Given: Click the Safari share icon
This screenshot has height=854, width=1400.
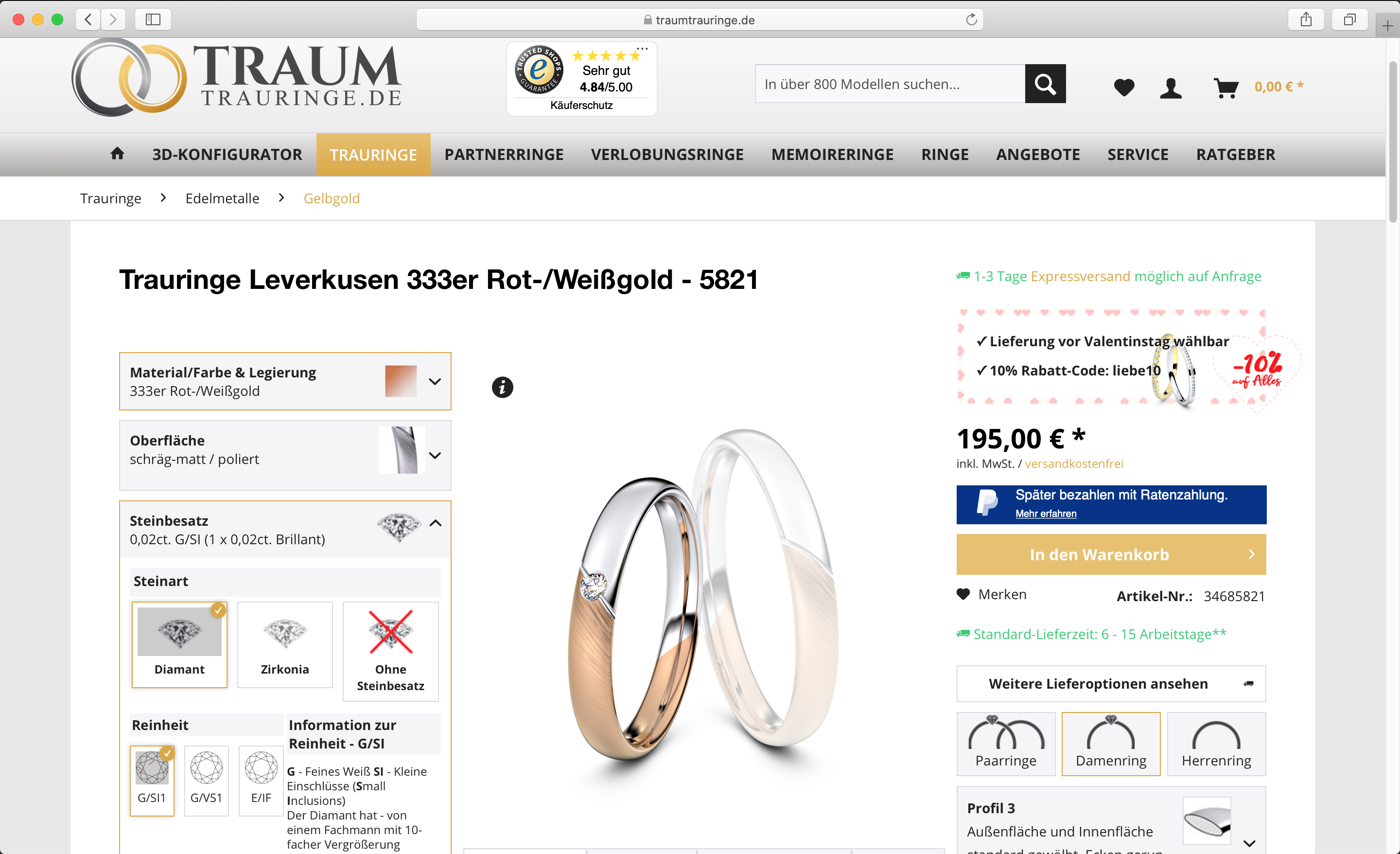Looking at the screenshot, I should (x=1306, y=20).
